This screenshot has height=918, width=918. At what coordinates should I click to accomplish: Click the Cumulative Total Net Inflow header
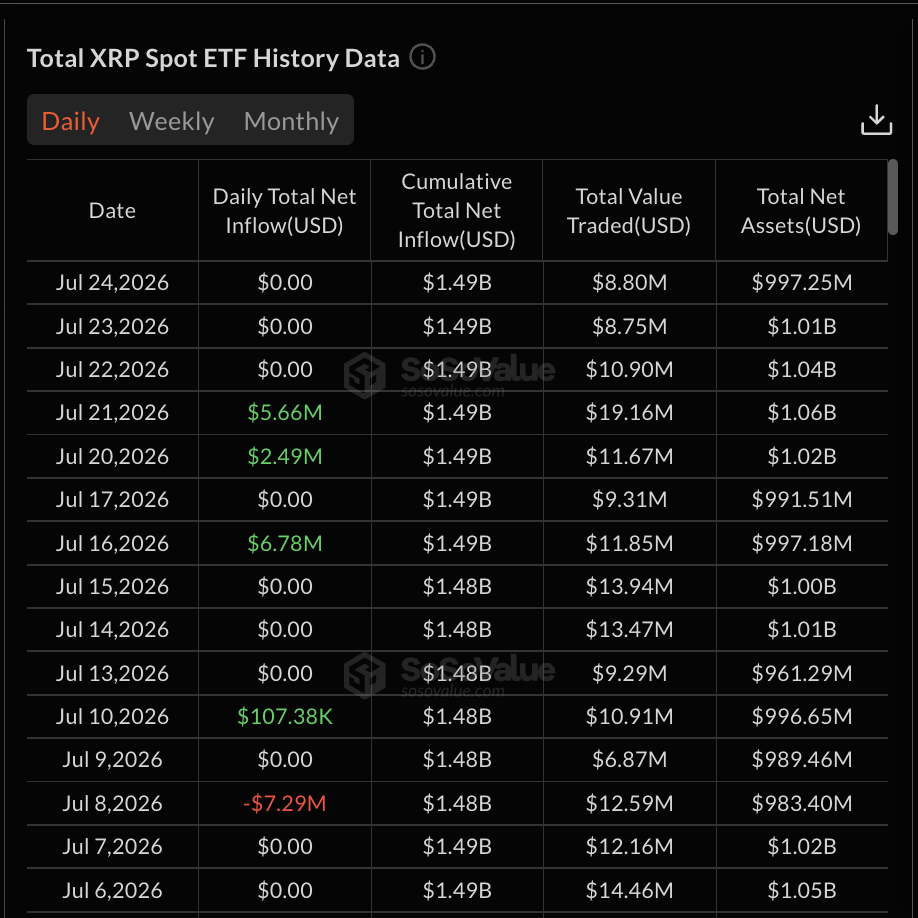pos(457,211)
